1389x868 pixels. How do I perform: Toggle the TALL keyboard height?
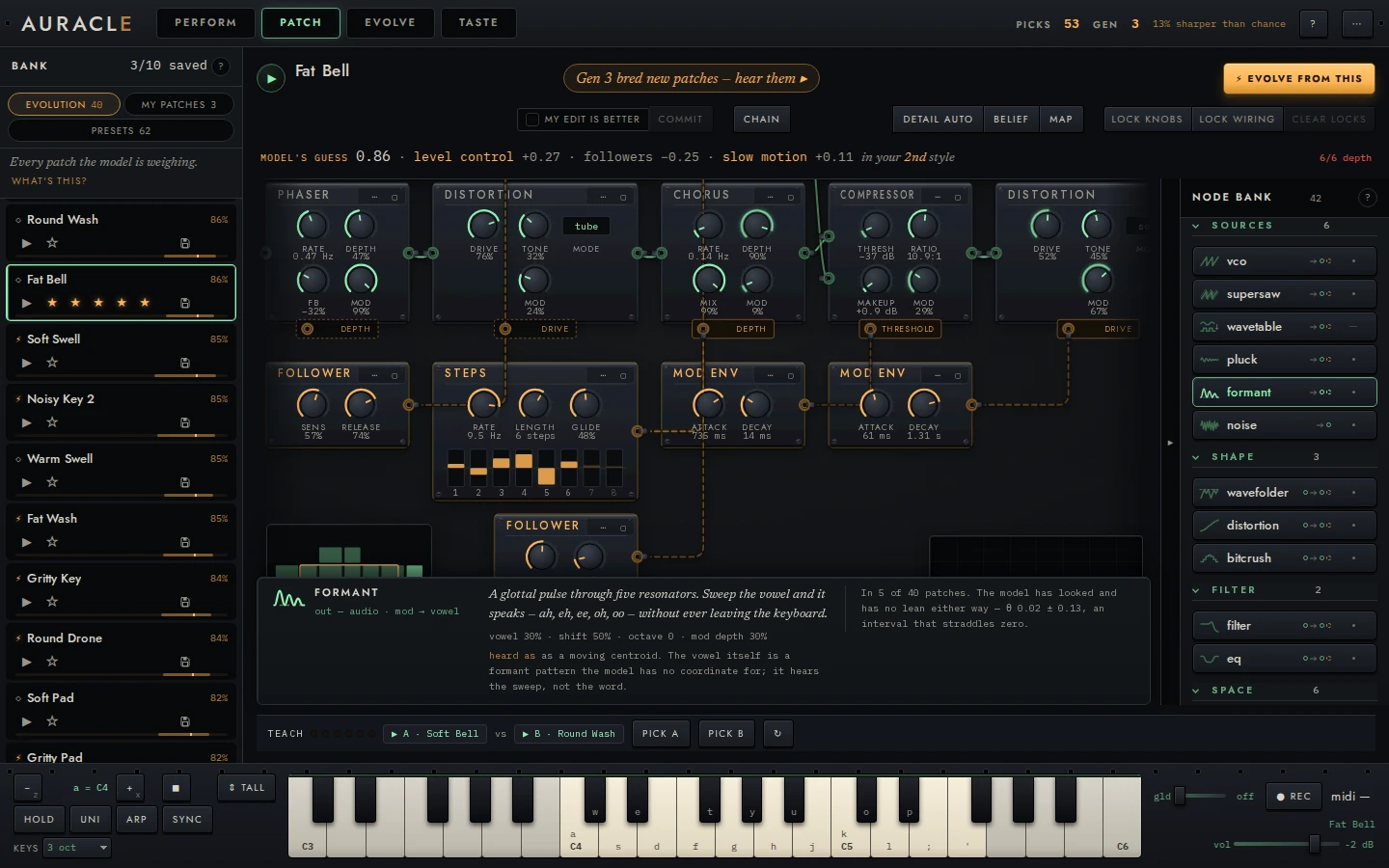click(246, 788)
